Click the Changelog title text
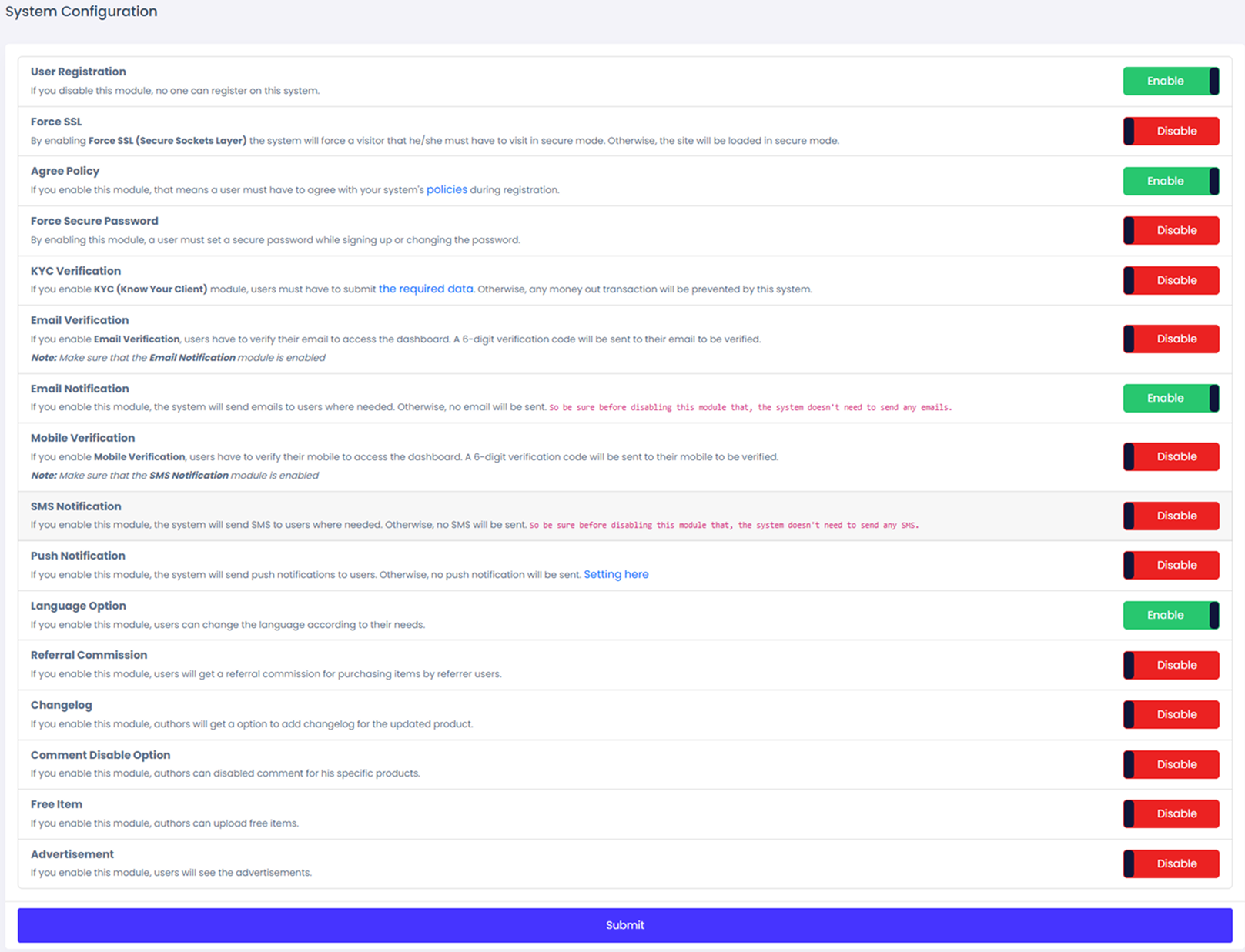 [61, 705]
